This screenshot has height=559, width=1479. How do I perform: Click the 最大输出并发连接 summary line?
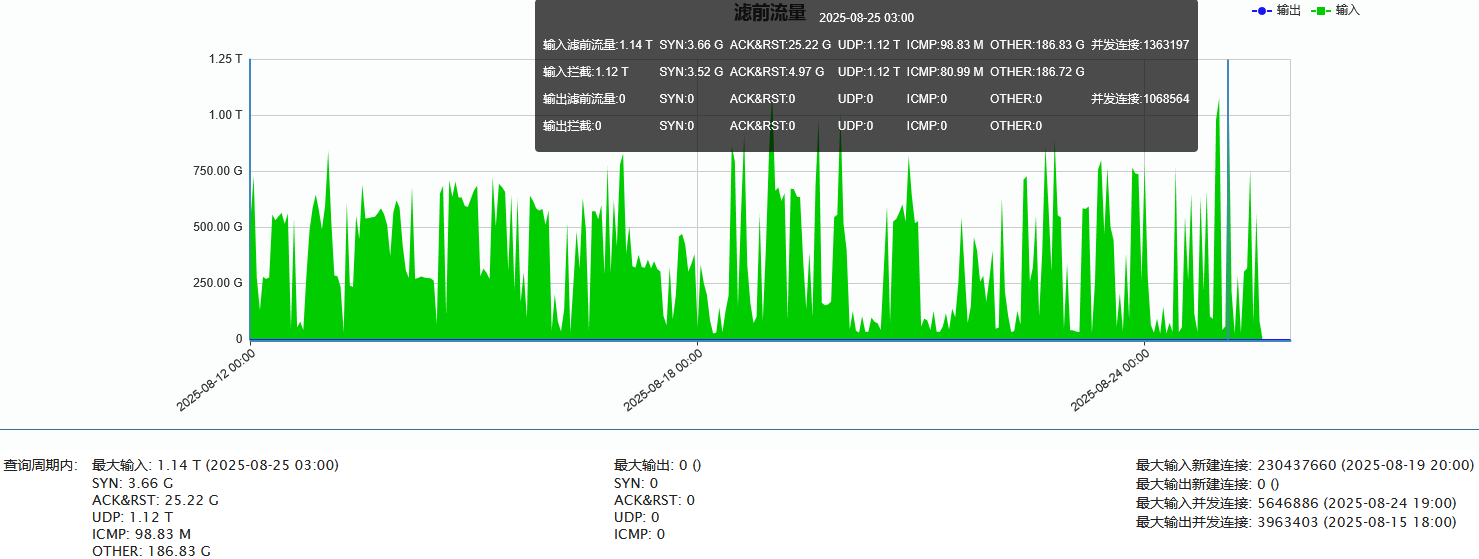coord(1295,522)
